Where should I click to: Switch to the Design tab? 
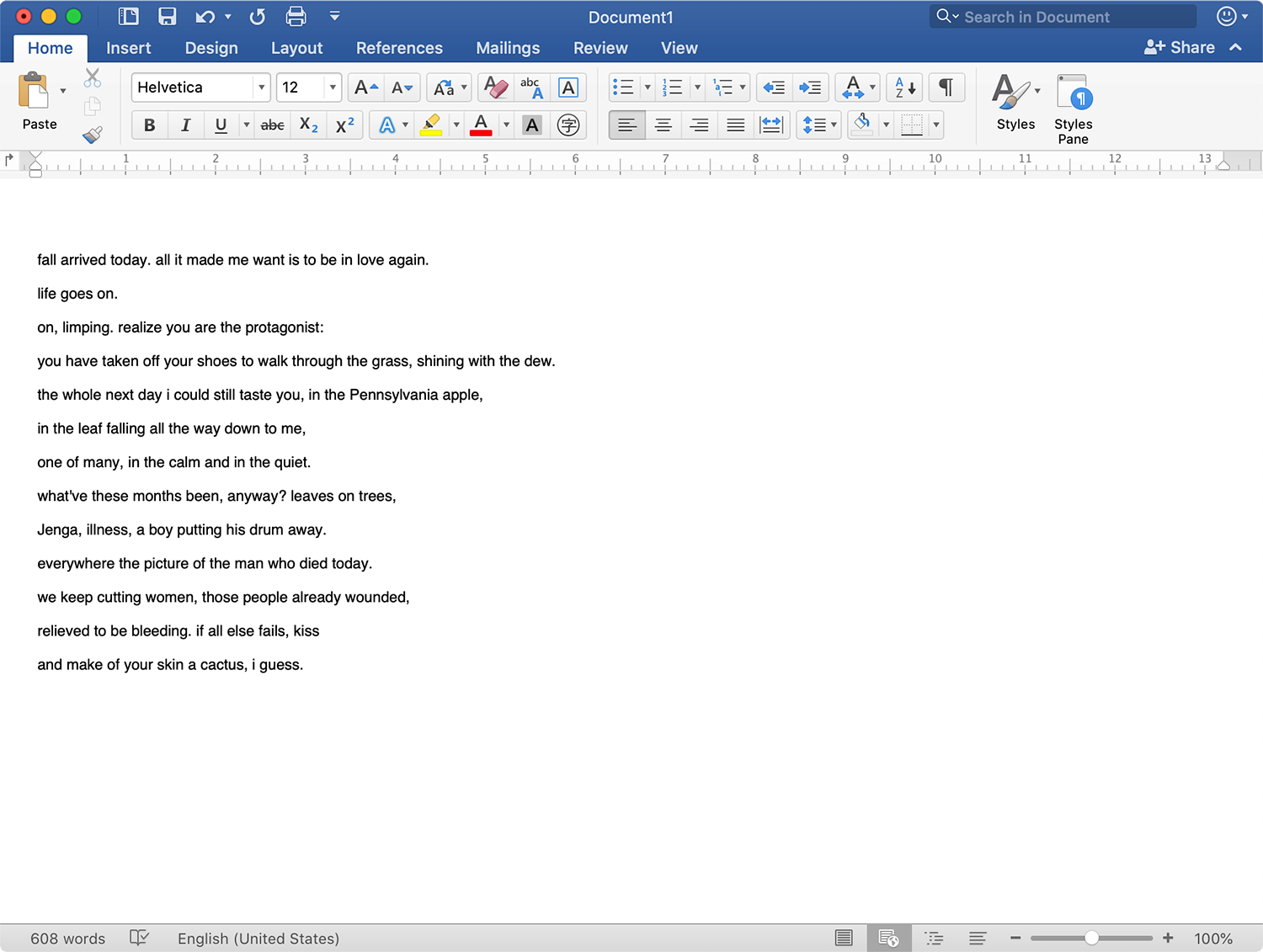point(211,48)
